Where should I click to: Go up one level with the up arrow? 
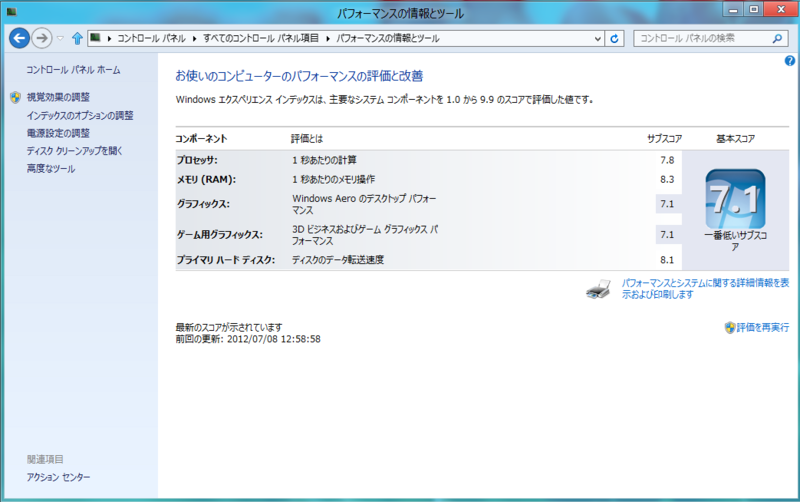tap(77, 38)
